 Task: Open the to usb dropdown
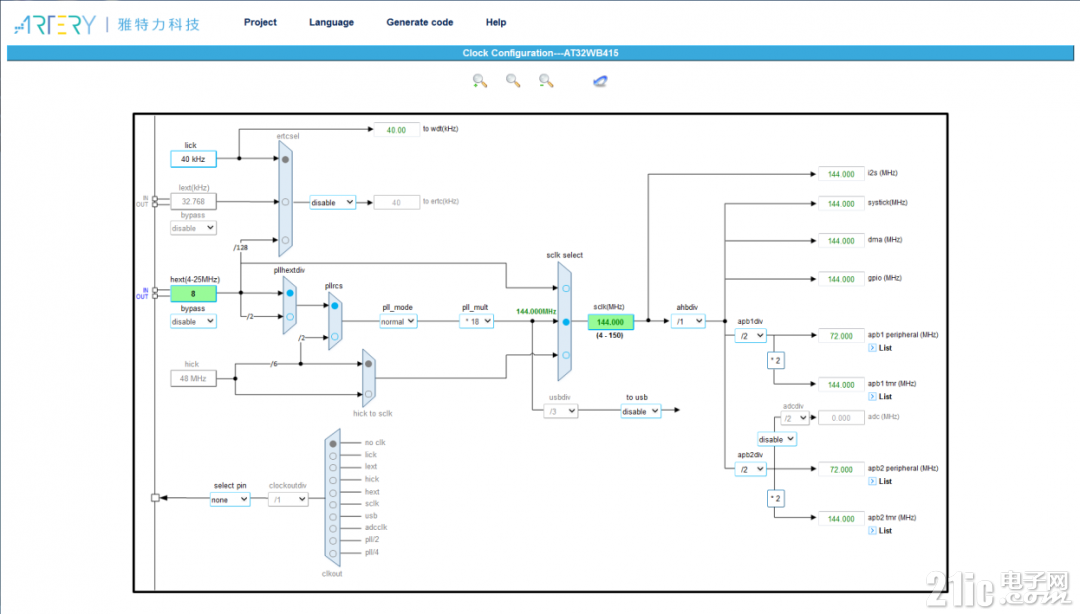point(640,411)
